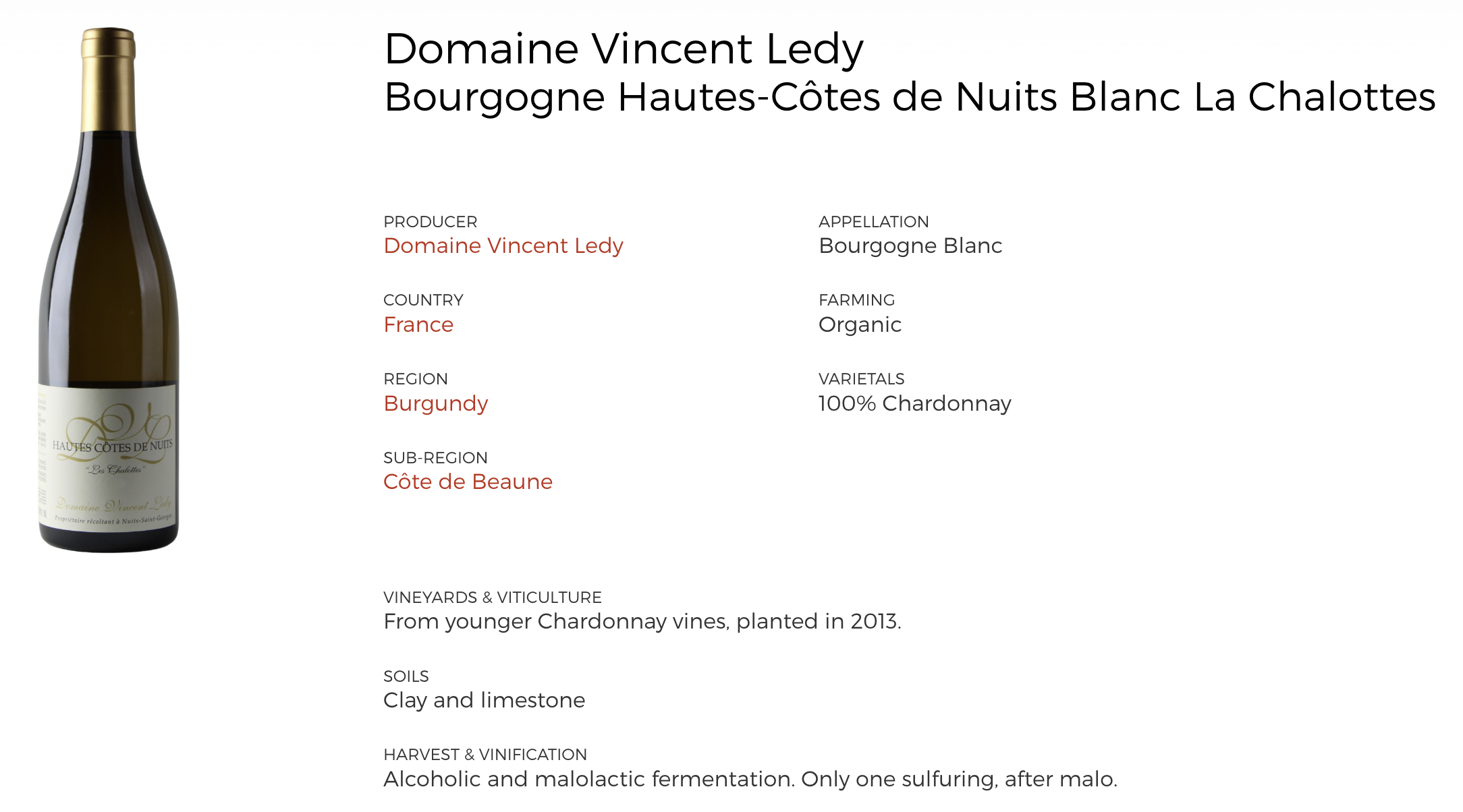Click the Organic farming value

pyautogui.click(x=860, y=324)
